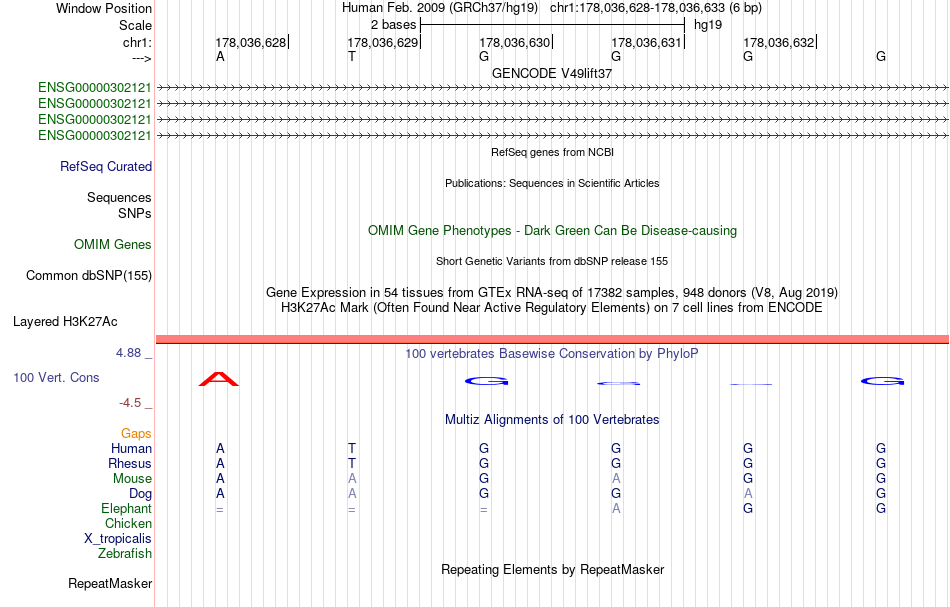Click the H3K27Ac Mark track title
Screen dimensions: 950x607
click(552, 308)
